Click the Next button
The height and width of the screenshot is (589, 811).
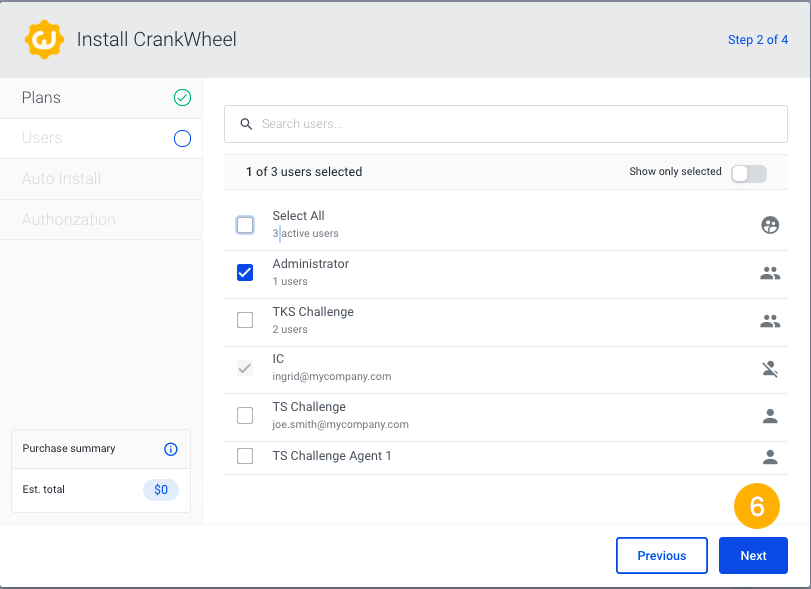tap(753, 555)
